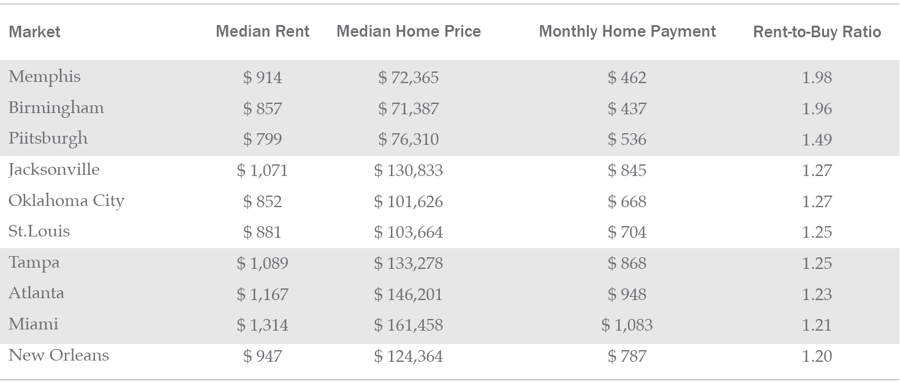Select the Piitsburgh market name

tap(48, 139)
